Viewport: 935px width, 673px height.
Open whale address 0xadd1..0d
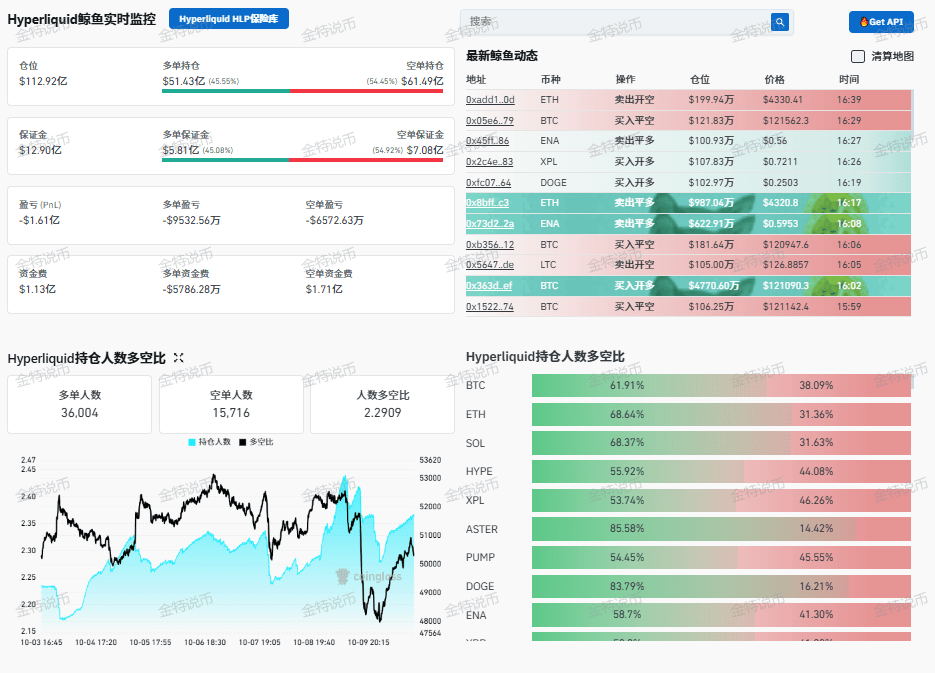click(x=490, y=100)
